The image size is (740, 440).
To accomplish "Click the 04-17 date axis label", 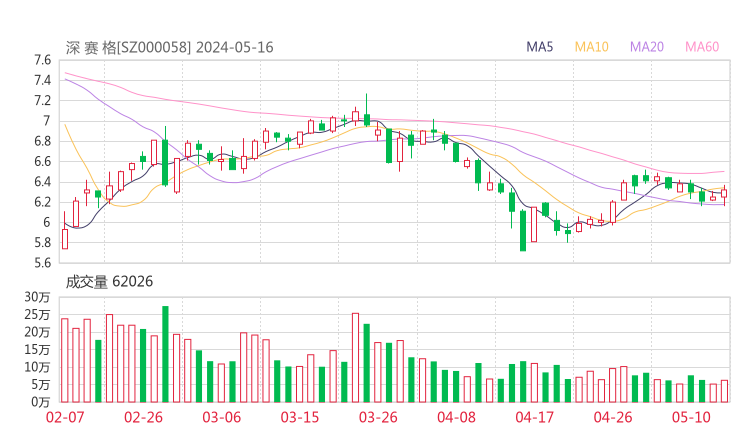I will pyautogui.click(x=535, y=417).
